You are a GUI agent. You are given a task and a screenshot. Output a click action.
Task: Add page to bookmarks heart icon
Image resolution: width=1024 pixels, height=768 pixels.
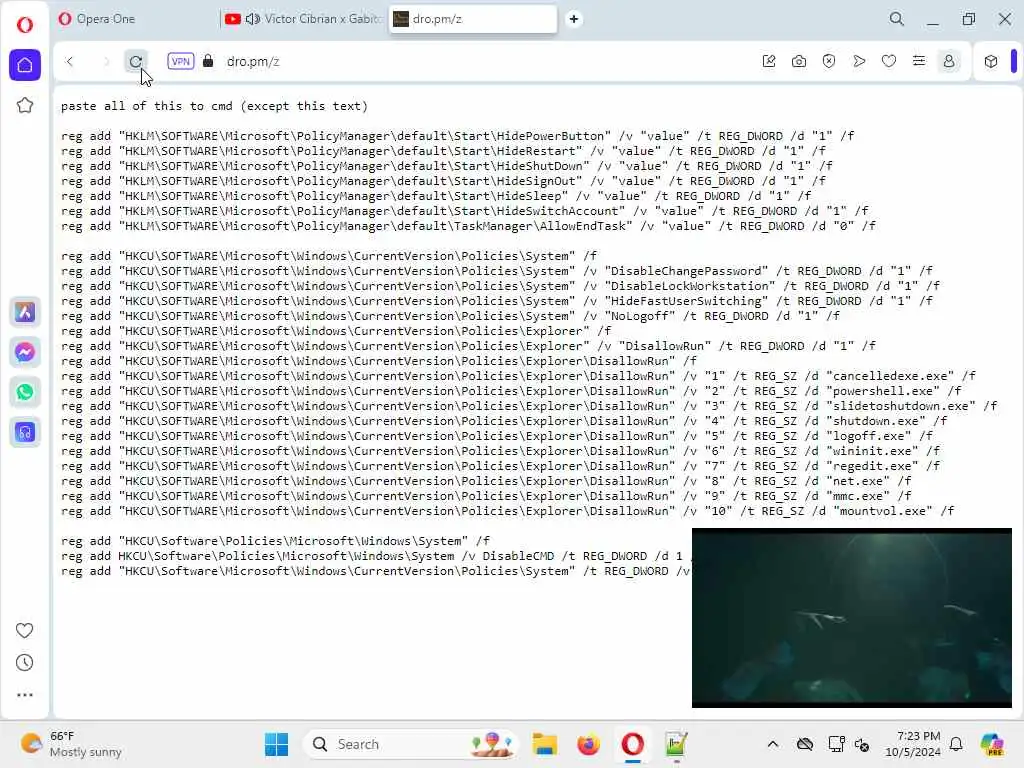(889, 61)
